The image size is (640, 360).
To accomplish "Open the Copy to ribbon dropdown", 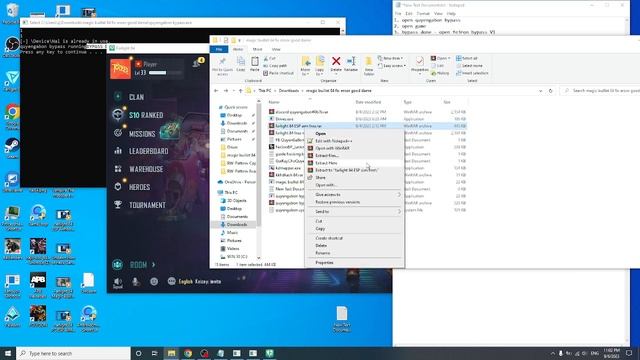I will pos(320,66).
